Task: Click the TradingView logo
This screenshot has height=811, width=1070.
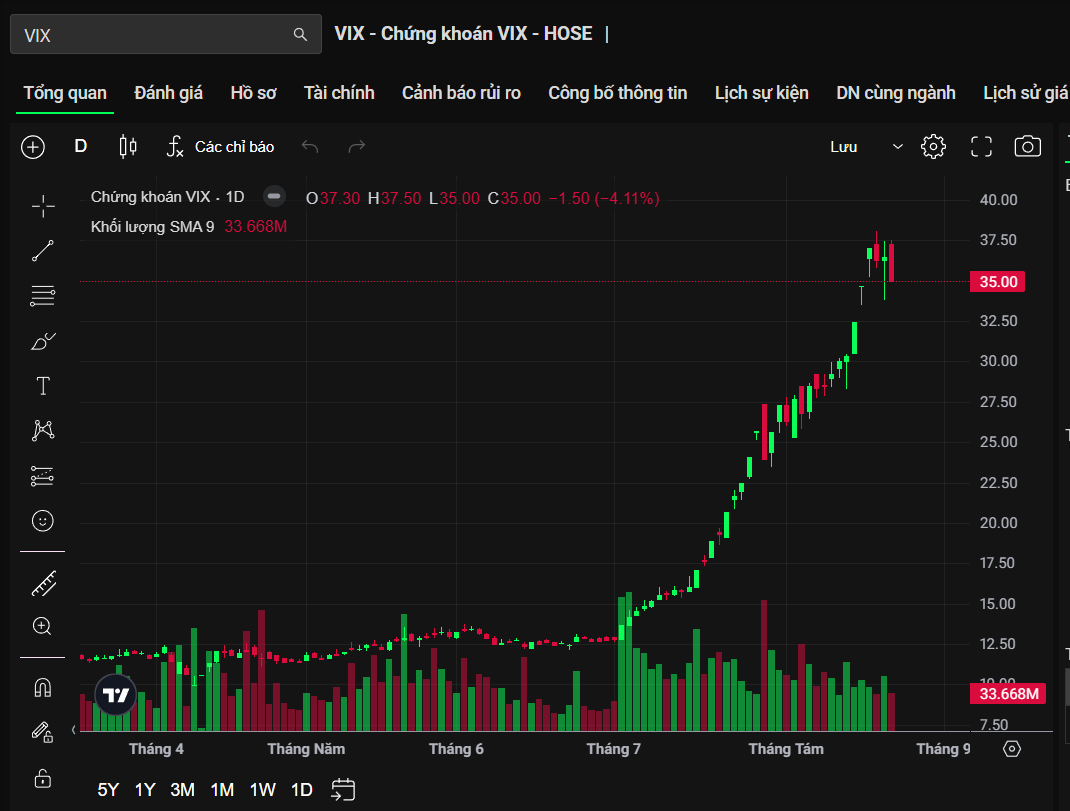Action: tap(116, 695)
